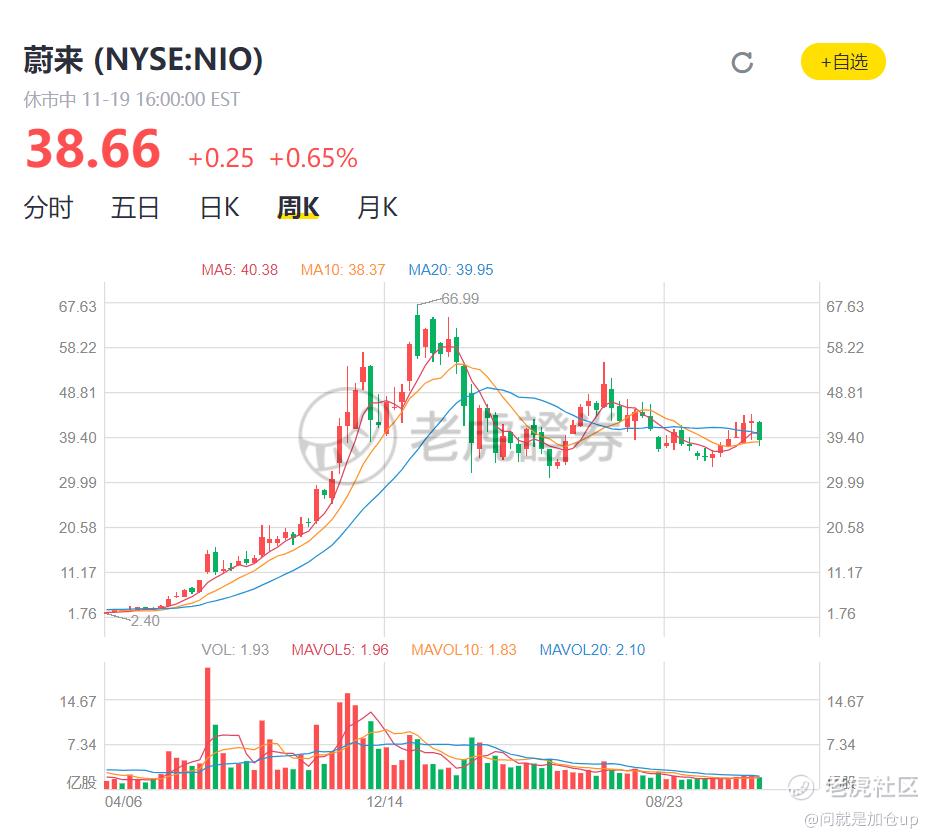Click the right axis value 20.58

(845, 528)
